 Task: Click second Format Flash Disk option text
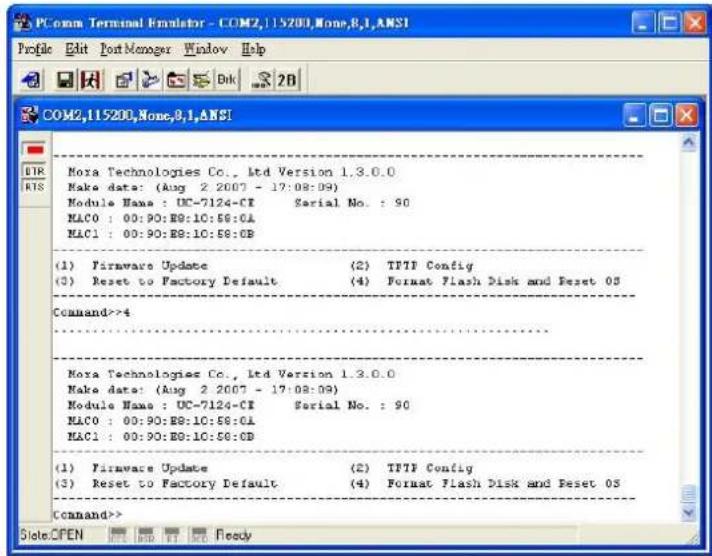click(x=503, y=483)
